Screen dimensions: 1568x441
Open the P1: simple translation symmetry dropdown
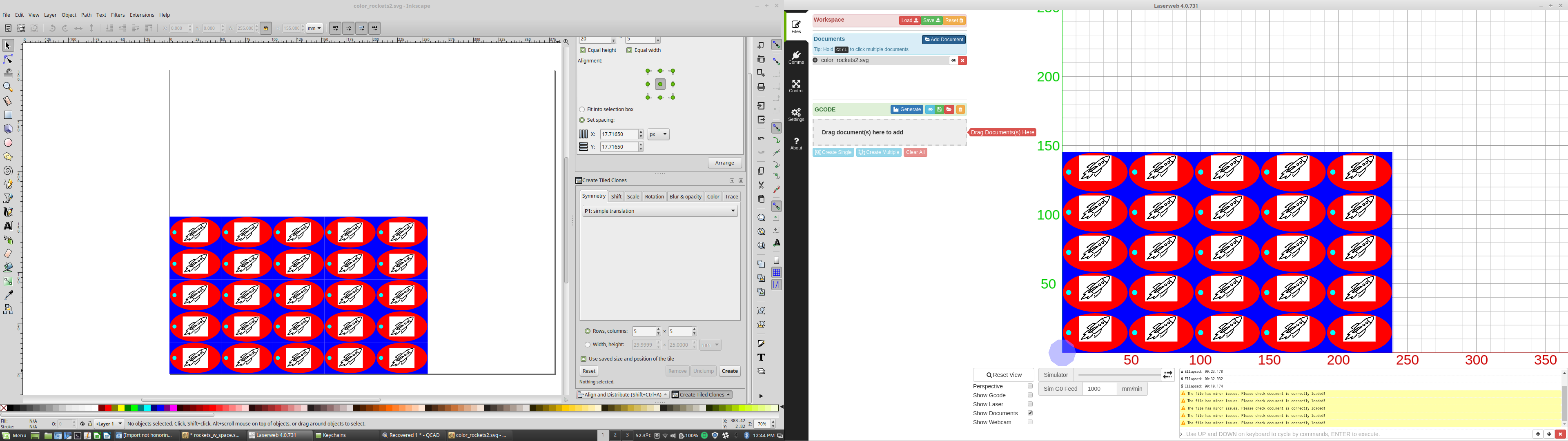tap(660, 210)
